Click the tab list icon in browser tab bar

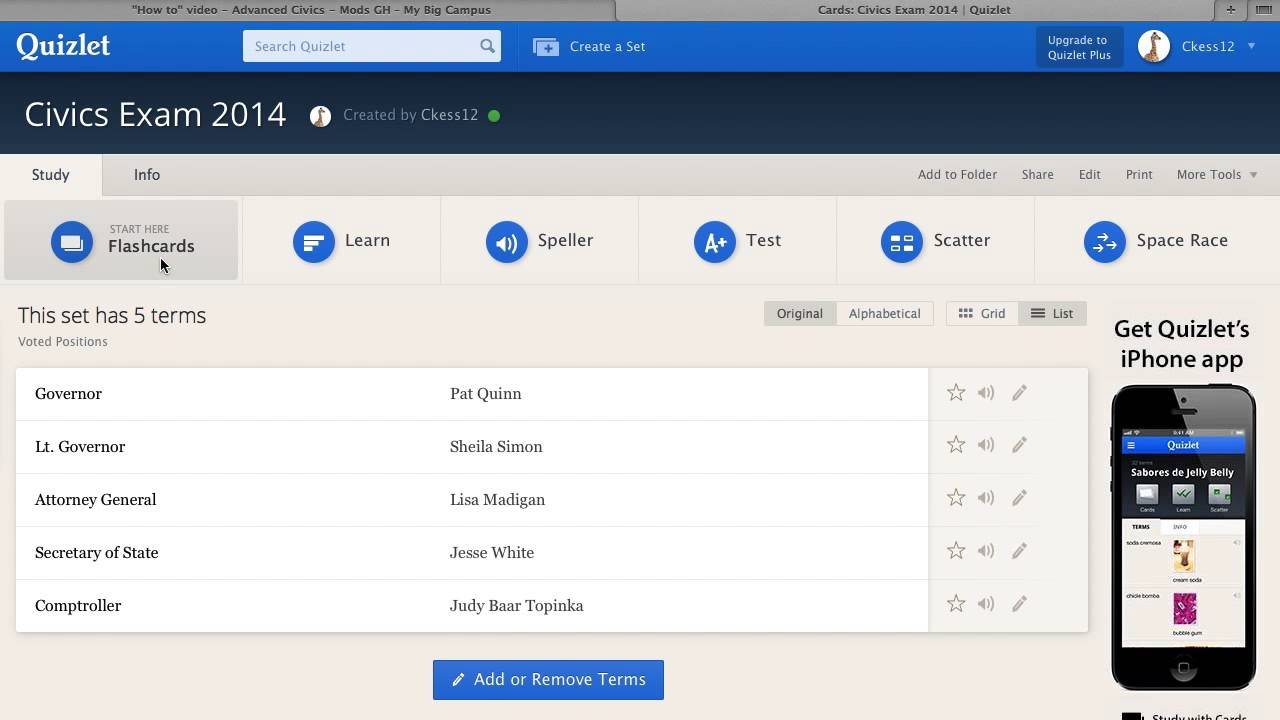(1264, 10)
